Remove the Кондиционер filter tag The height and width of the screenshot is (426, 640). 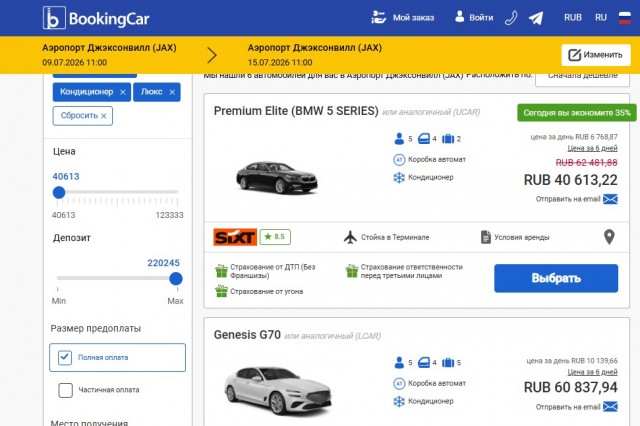(123, 92)
